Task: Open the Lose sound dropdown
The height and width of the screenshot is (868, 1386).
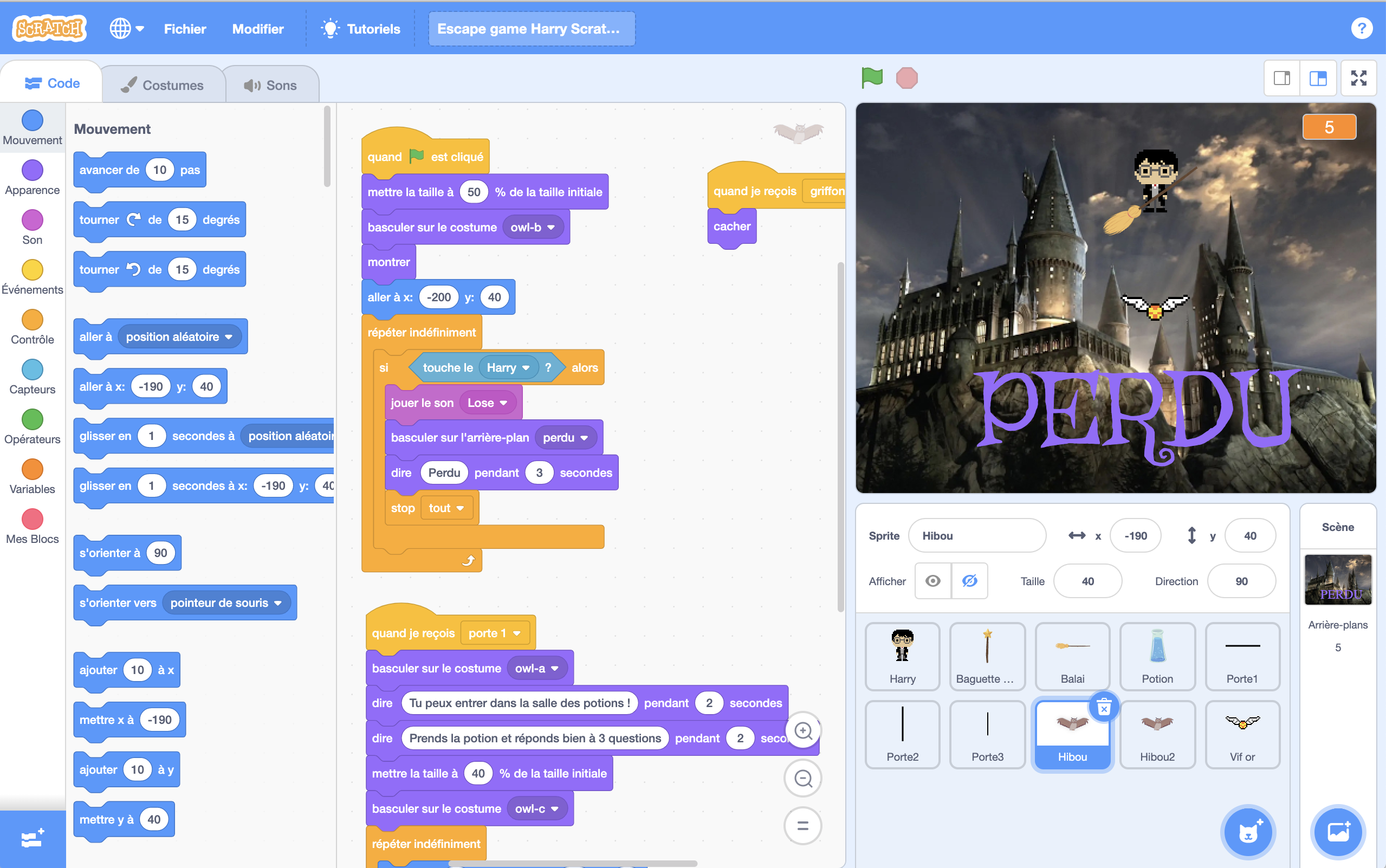Action: (x=487, y=403)
